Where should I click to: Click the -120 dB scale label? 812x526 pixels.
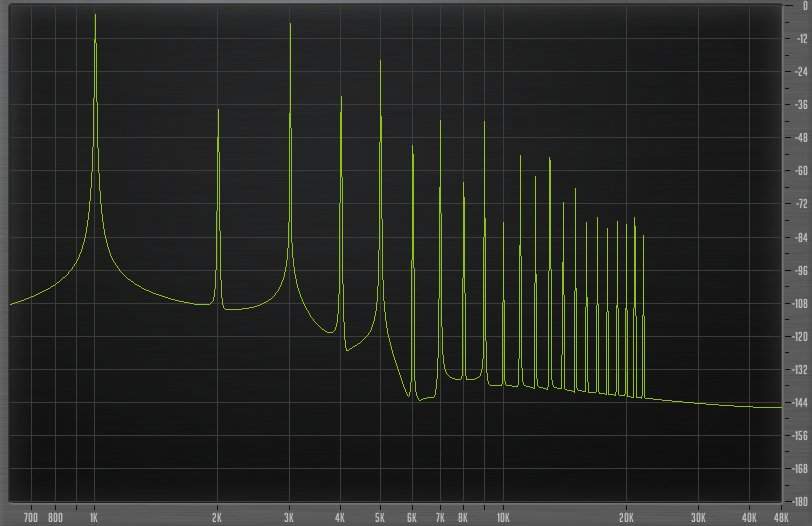[799, 337]
